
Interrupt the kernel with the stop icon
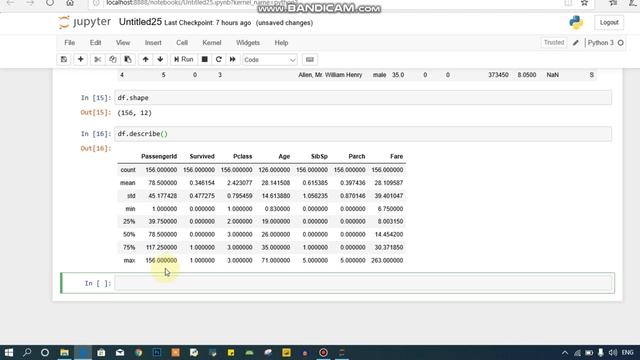pyautogui.click(x=204, y=60)
